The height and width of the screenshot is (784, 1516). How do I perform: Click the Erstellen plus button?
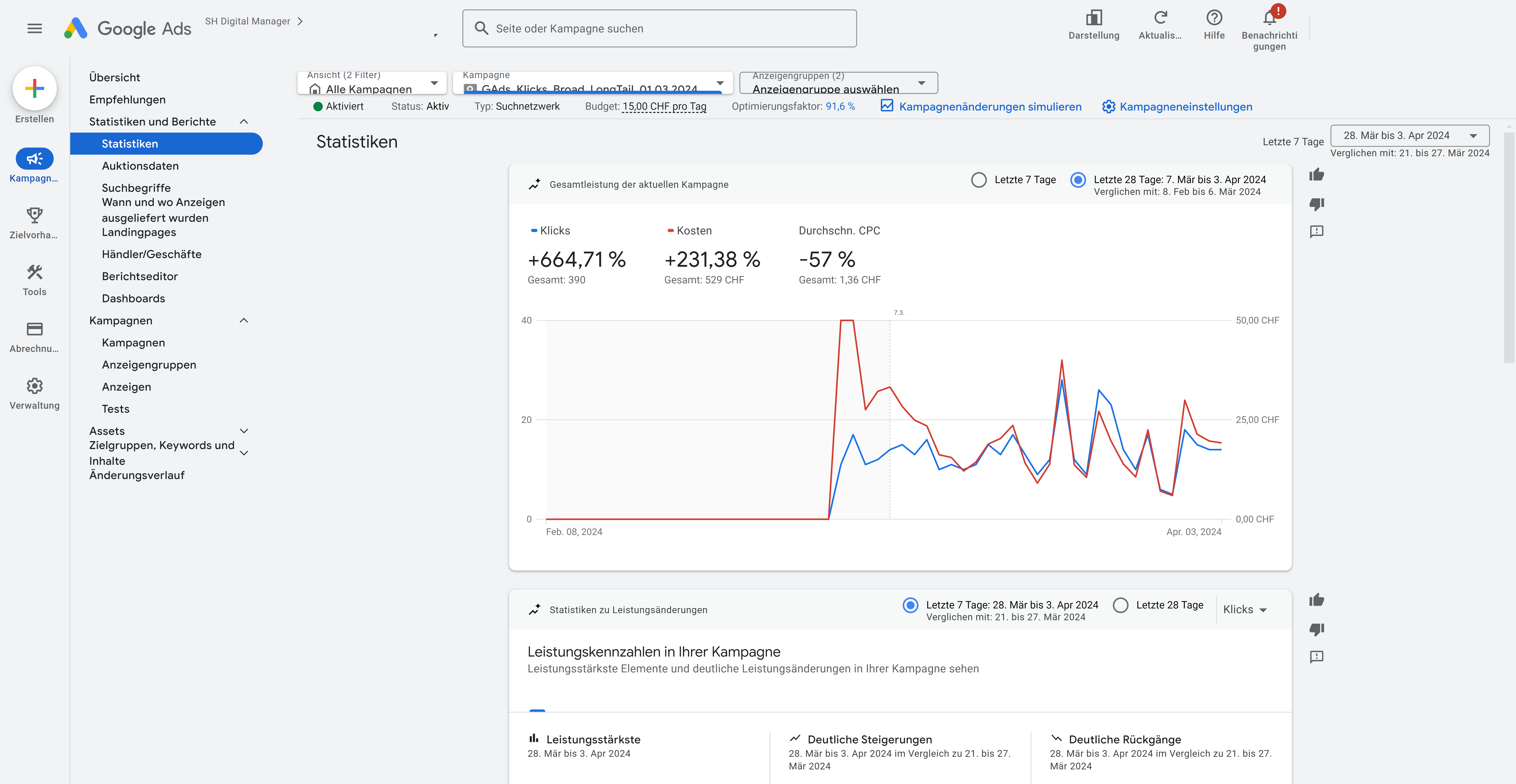(35, 88)
